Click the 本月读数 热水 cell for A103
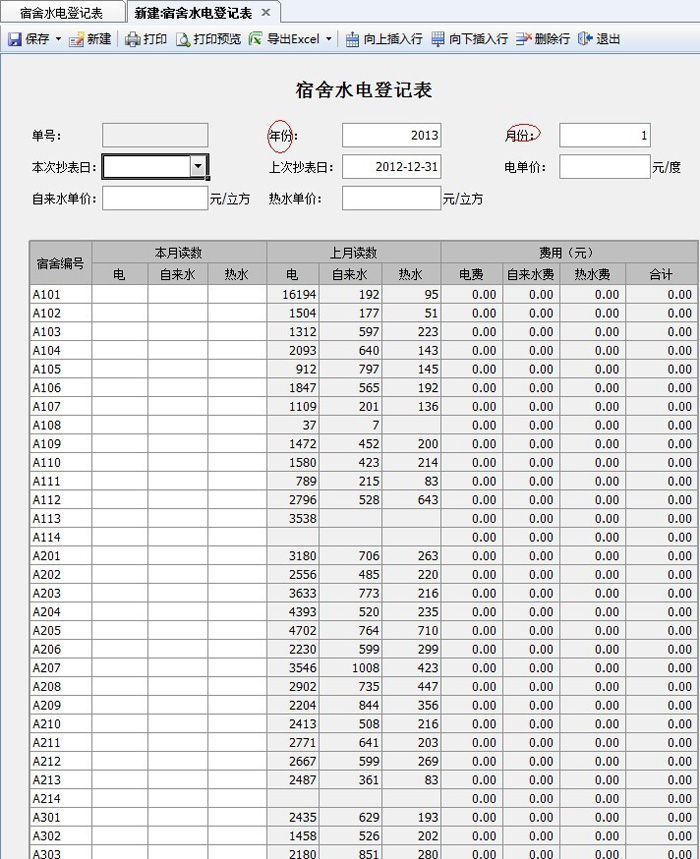700x859 pixels. coord(237,331)
